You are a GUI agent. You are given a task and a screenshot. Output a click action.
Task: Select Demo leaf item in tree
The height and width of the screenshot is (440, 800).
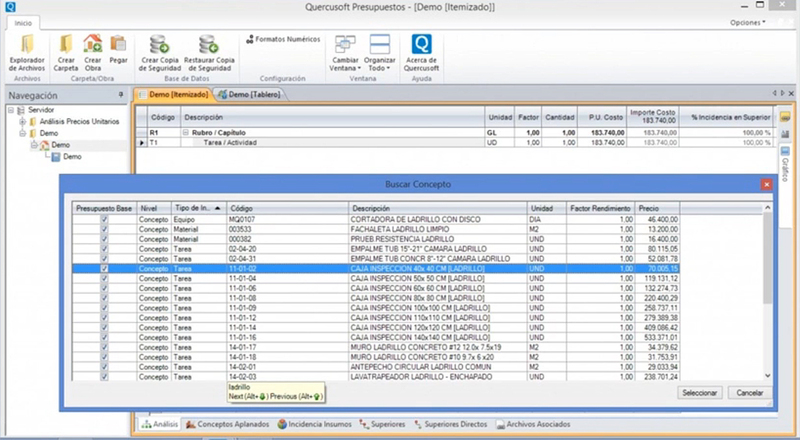[x=67, y=157]
